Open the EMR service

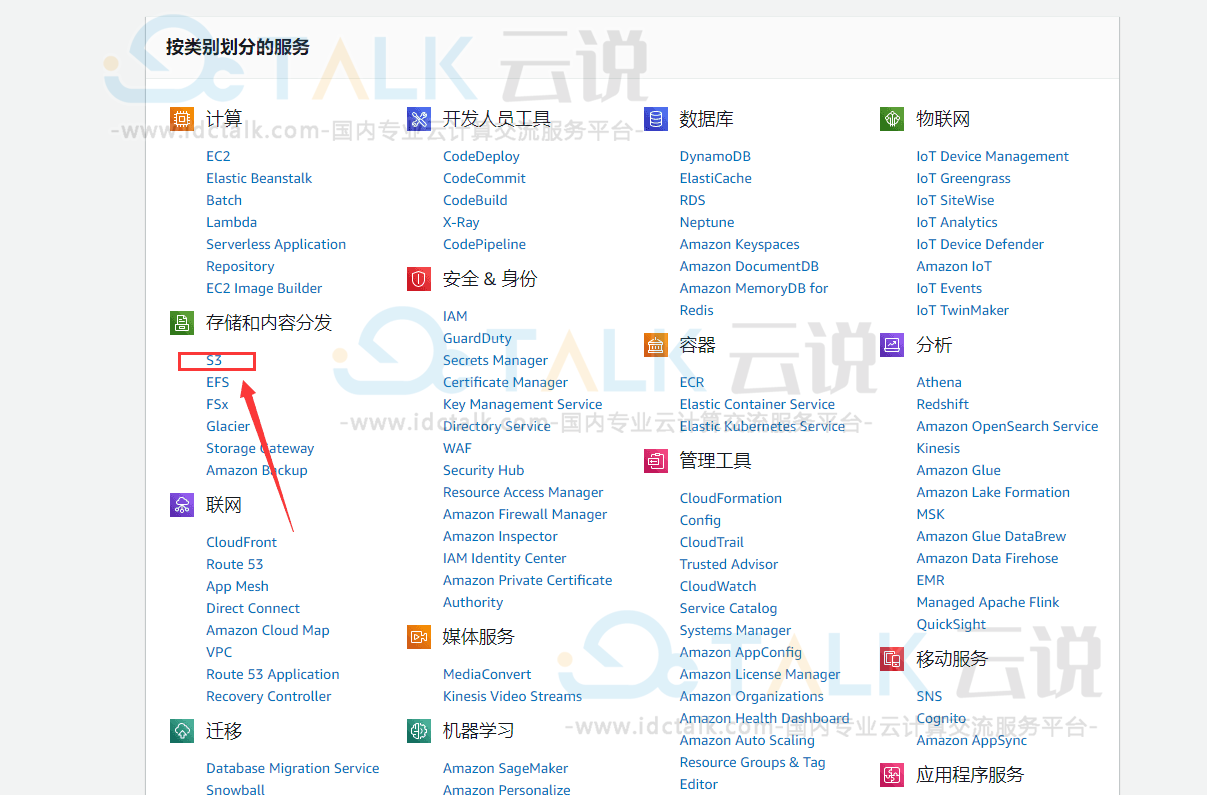[x=931, y=580]
